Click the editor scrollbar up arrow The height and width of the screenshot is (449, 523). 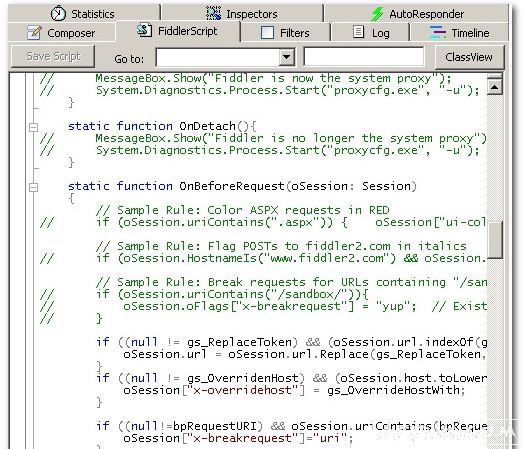pyautogui.click(x=494, y=87)
